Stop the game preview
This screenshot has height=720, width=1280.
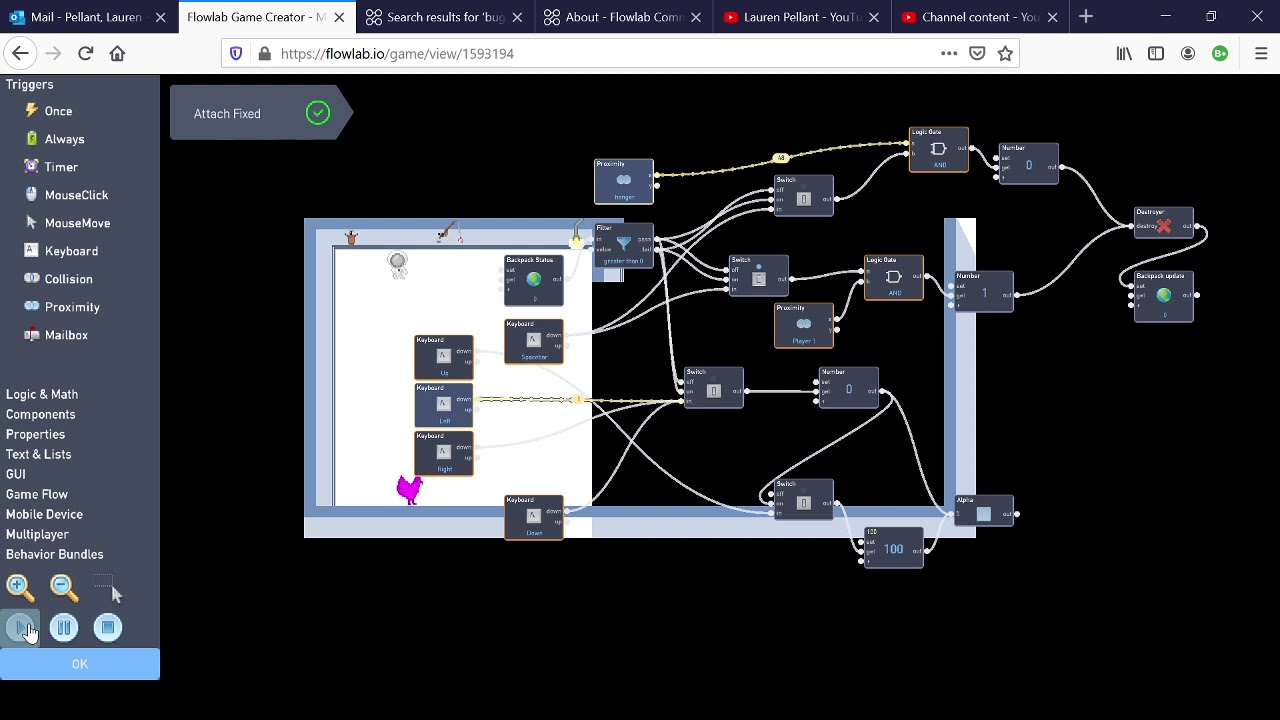[x=108, y=628]
